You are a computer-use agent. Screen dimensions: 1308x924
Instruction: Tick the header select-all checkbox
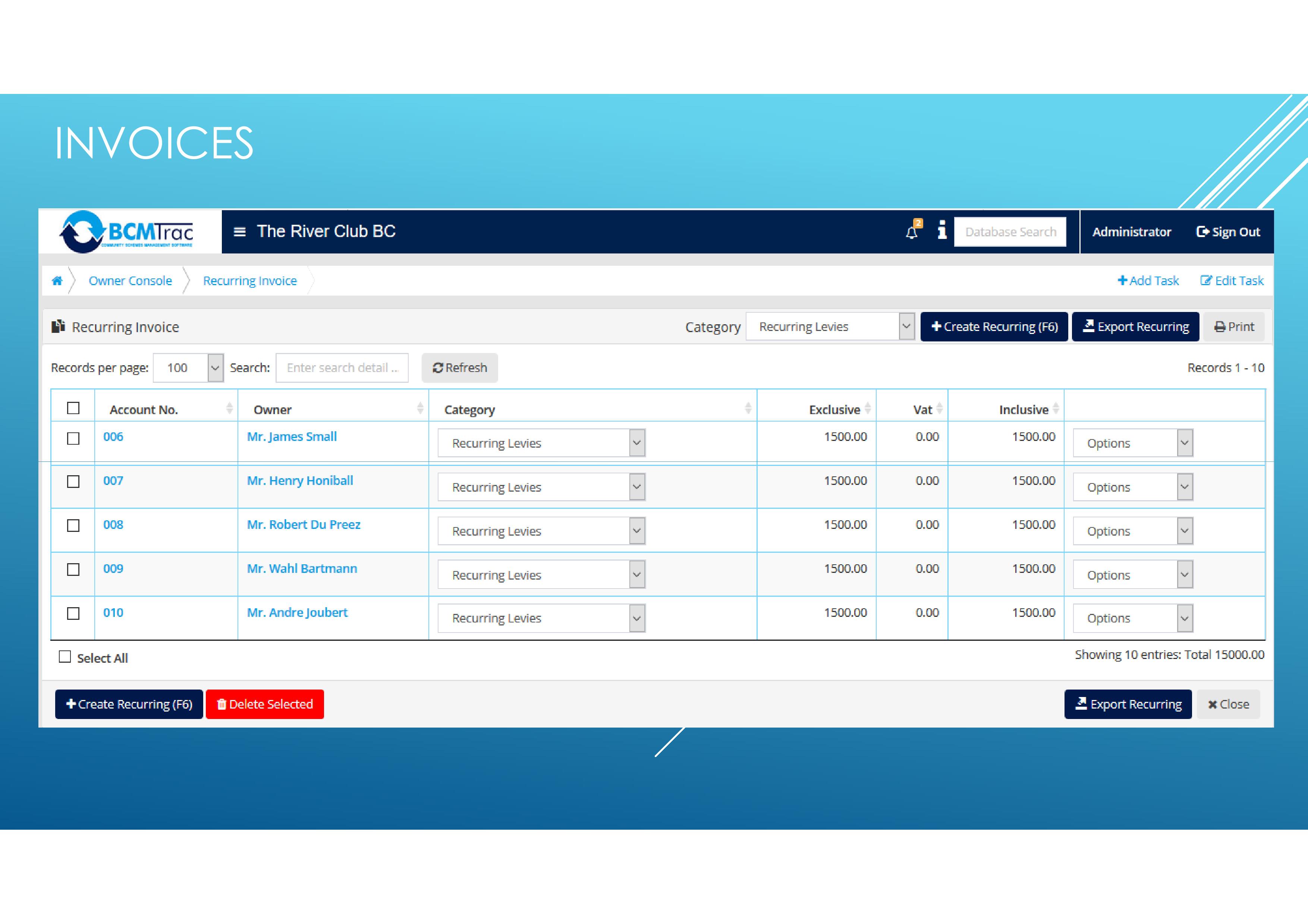pyautogui.click(x=73, y=408)
